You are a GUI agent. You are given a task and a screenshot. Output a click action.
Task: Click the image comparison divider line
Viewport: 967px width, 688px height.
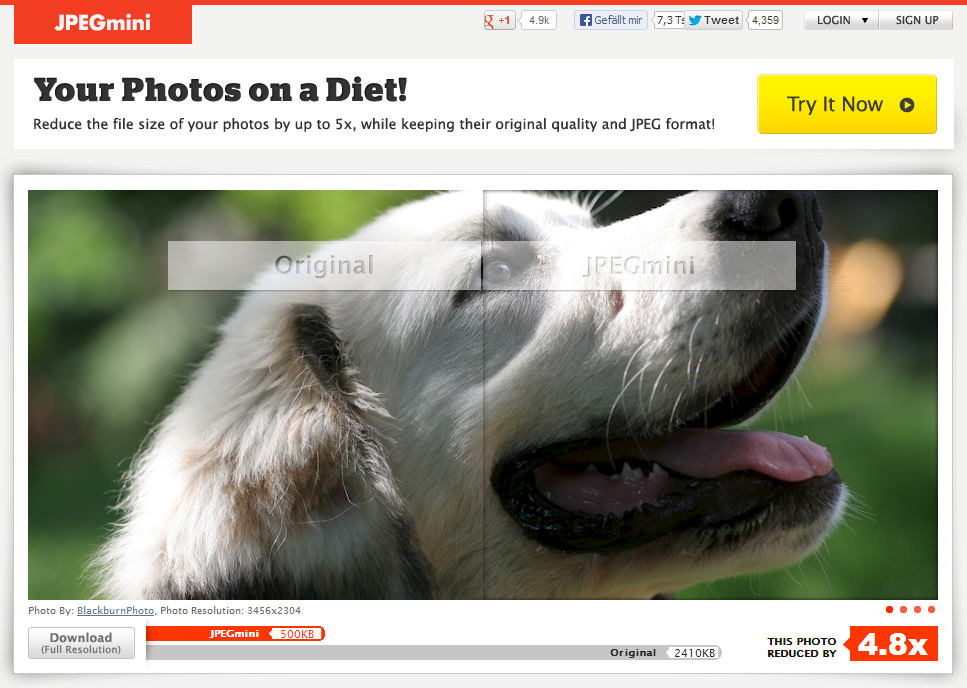click(x=483, y=395)
